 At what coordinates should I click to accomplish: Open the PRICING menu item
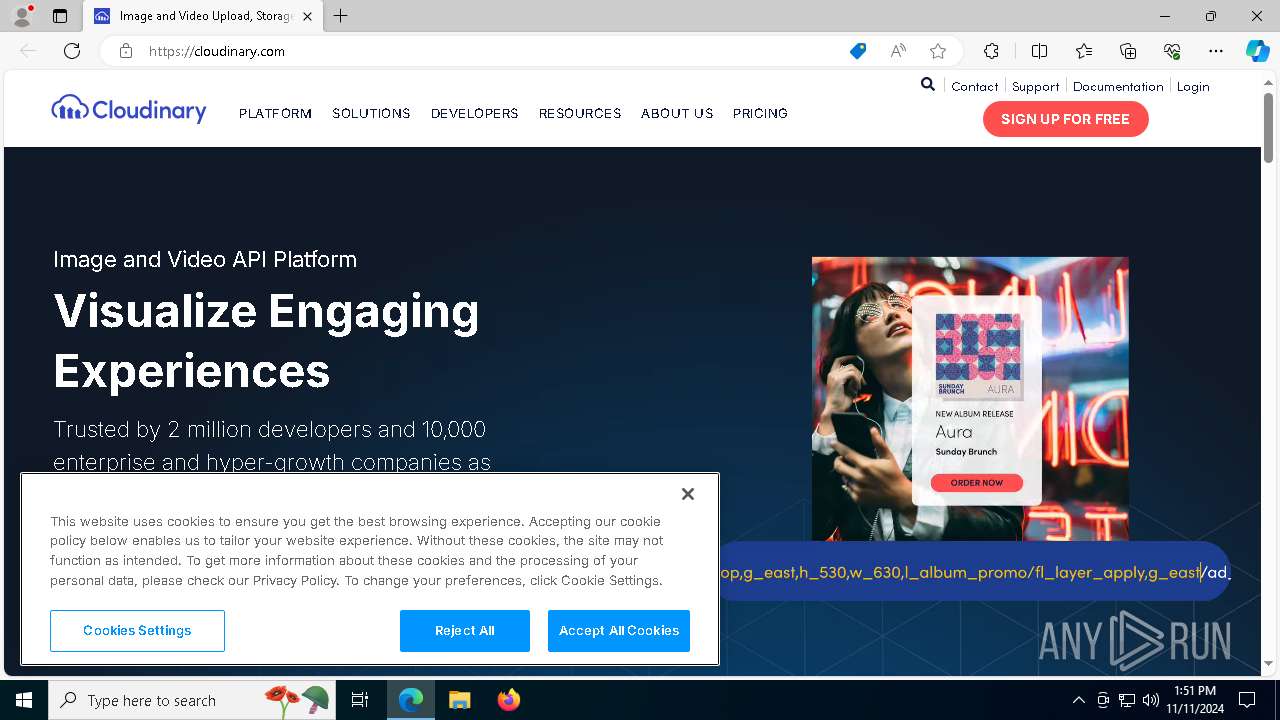tap(760, 113)
